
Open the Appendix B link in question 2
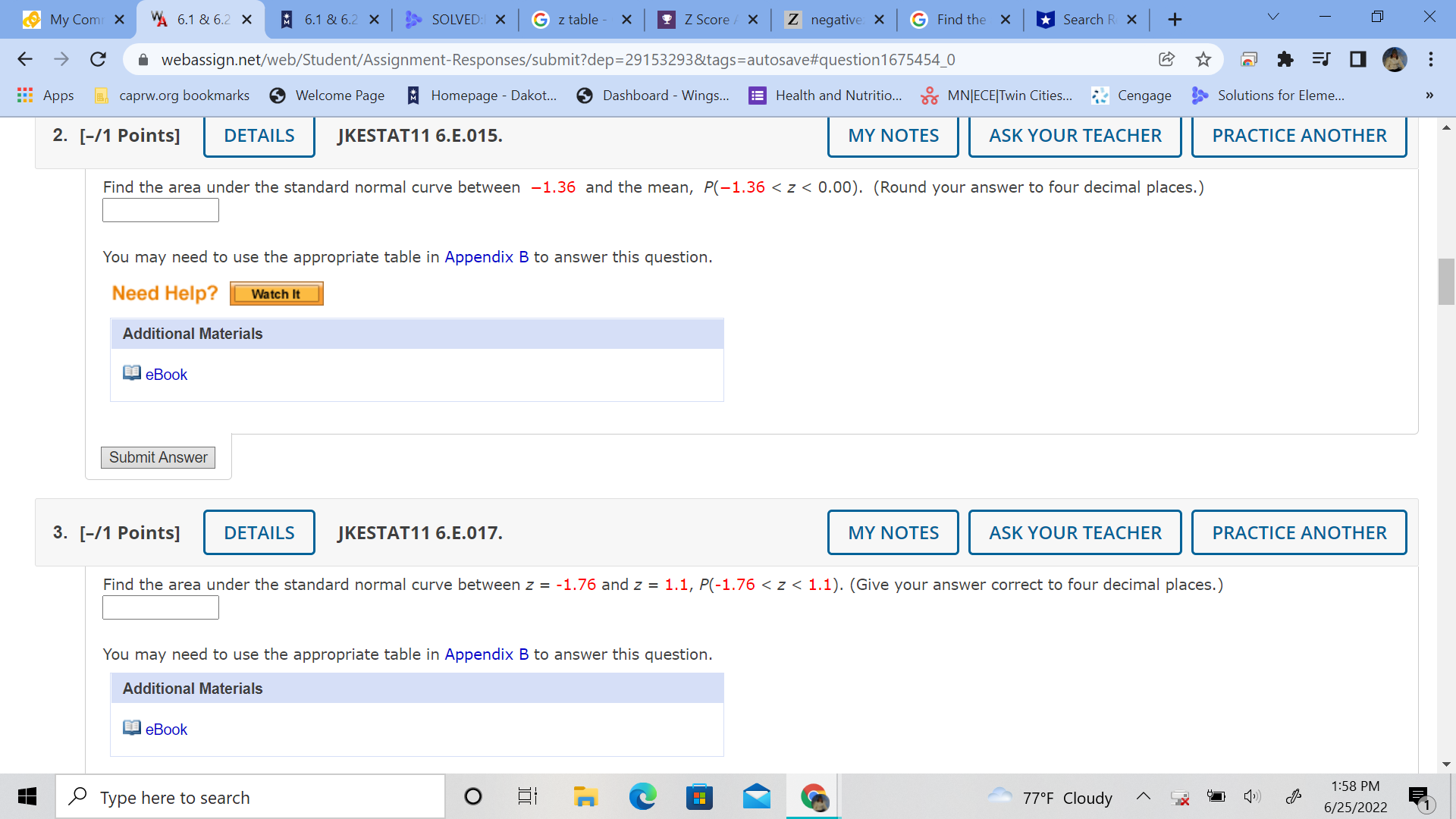point(486,257)
